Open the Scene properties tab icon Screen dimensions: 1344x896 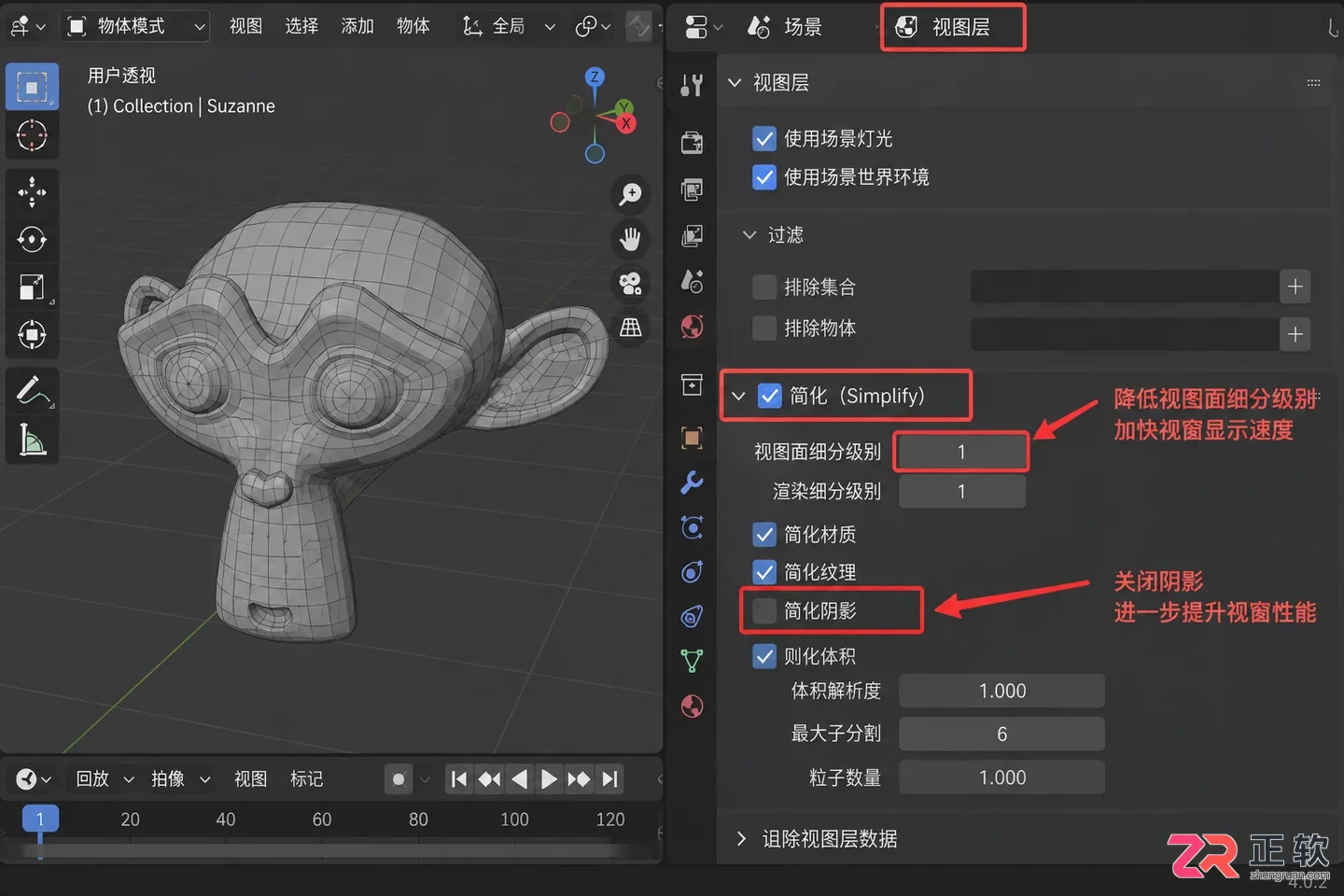click(x=692, y=281)
